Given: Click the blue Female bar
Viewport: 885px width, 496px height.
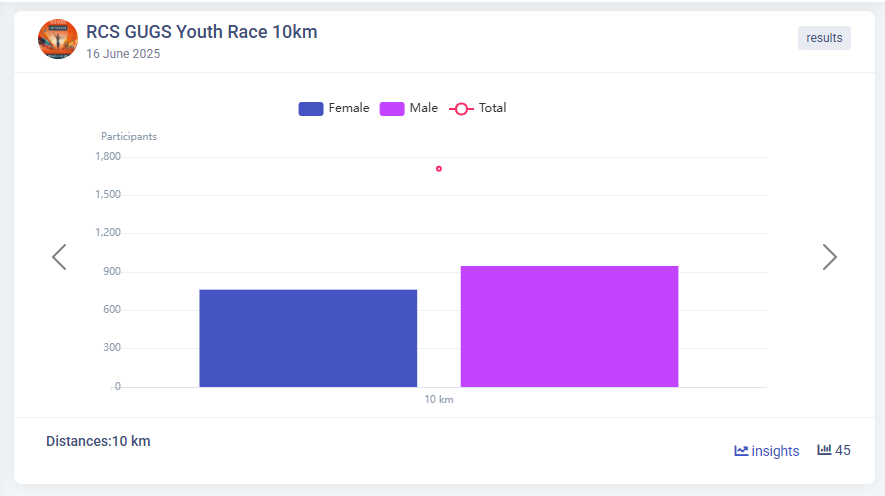Looking at the screenshot, I should tap(308, 338).
